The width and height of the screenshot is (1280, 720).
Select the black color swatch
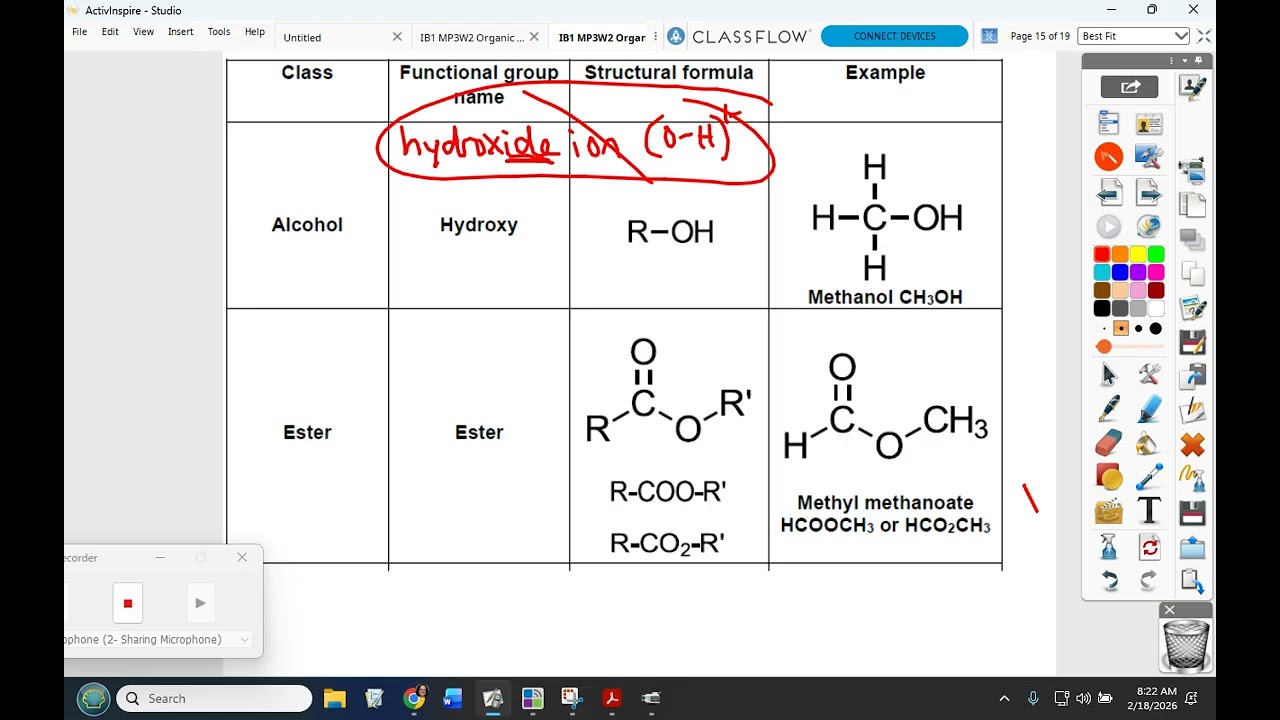[1102, 308]
